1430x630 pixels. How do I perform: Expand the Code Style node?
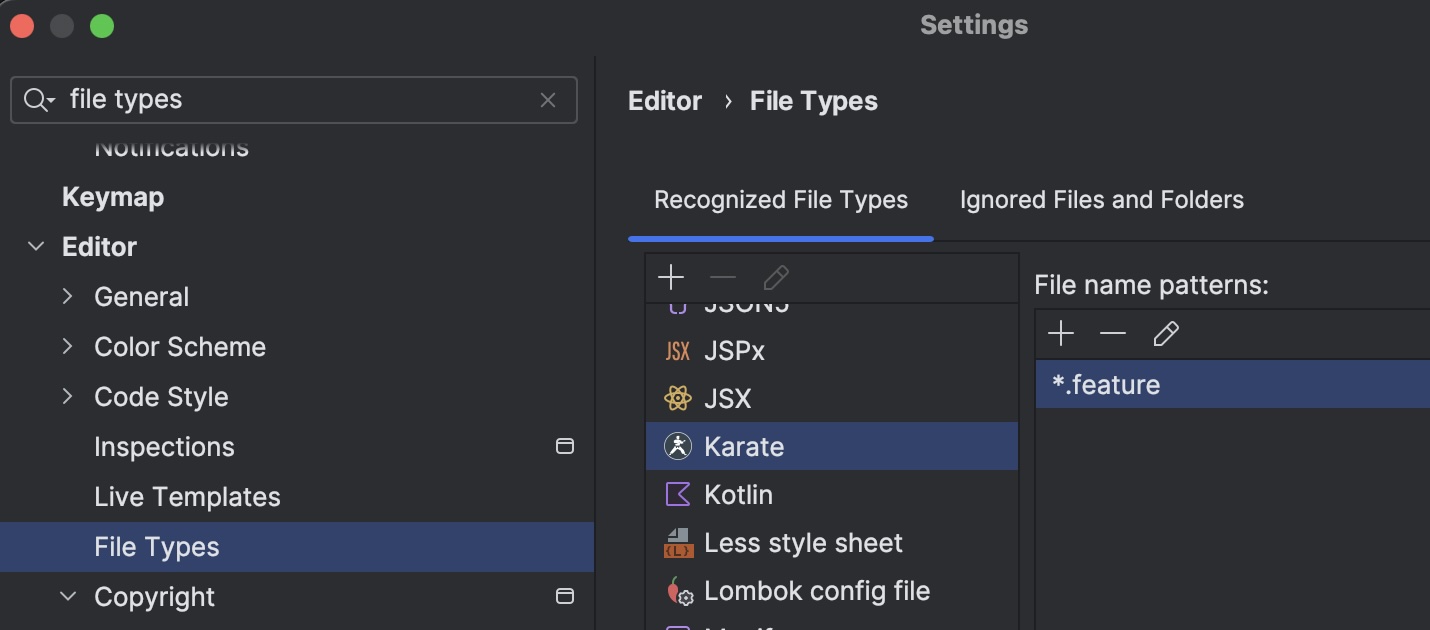tap(68, 397)
